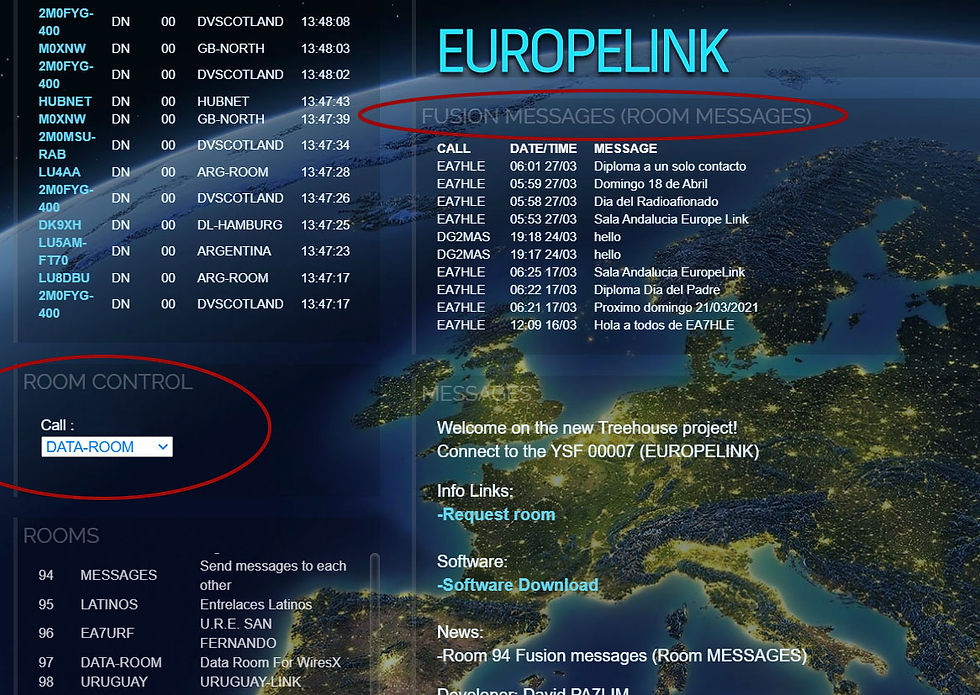The height and width of the screenshot is (695, 980).
Task: Click the FUSION MESSAGES heading
Action: [x=616, y=116]
